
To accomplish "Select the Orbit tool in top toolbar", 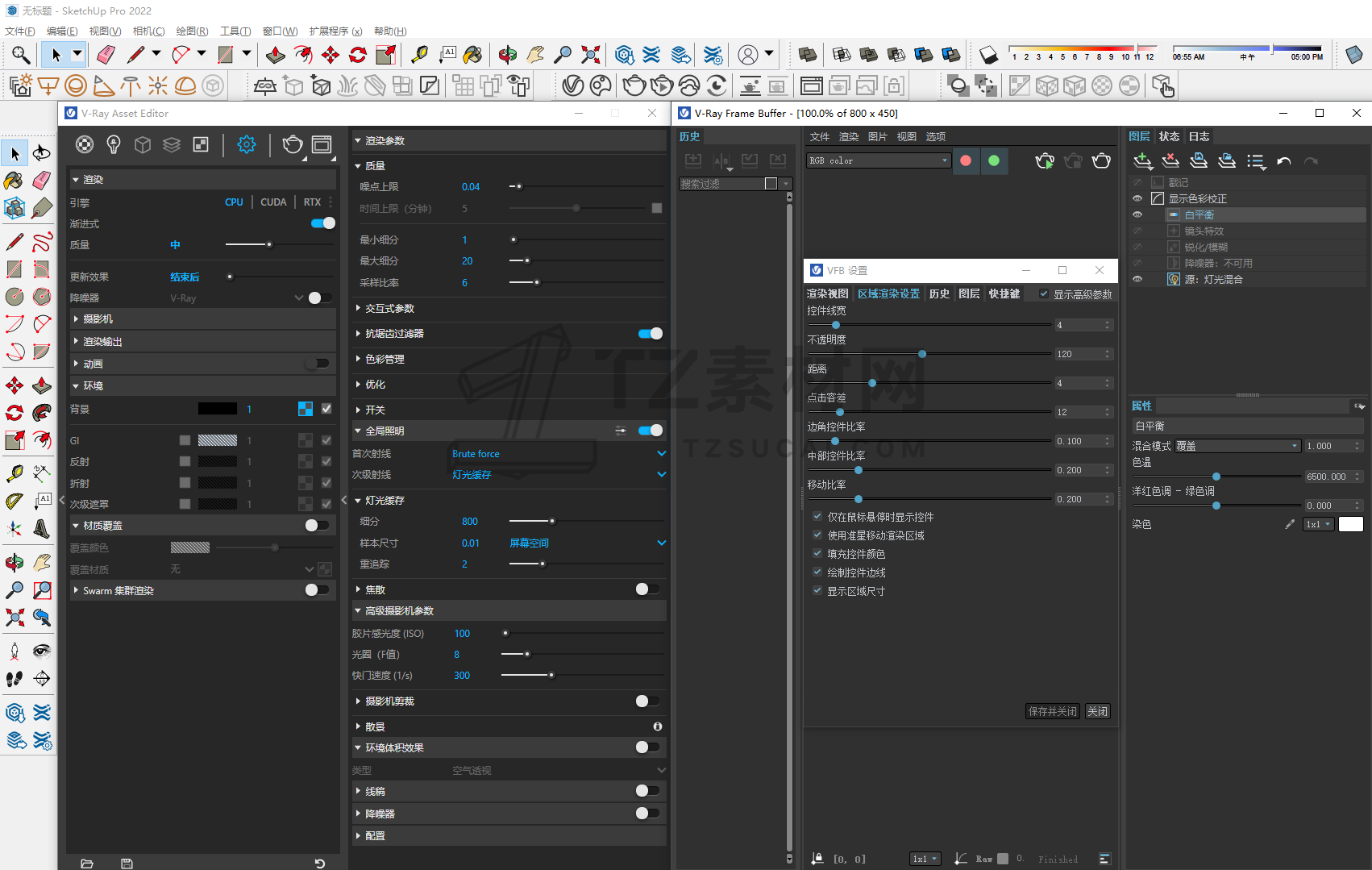I will tap(508, 55).
